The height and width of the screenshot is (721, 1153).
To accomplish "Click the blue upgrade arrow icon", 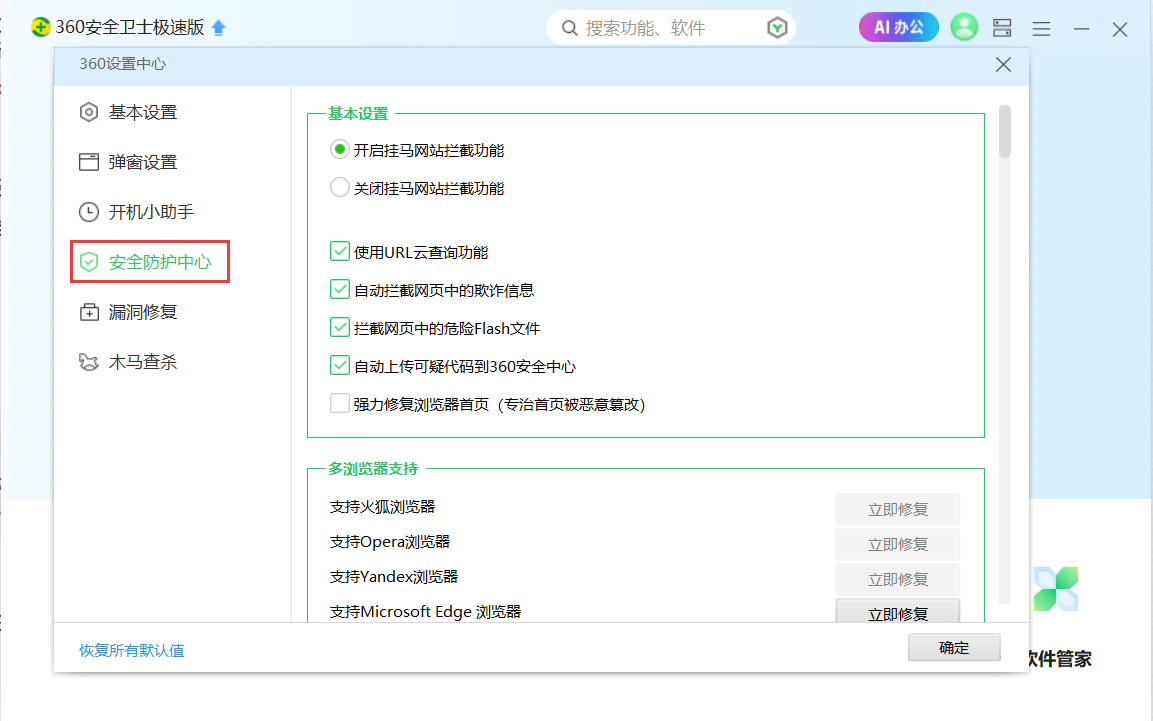I will 218,28.
